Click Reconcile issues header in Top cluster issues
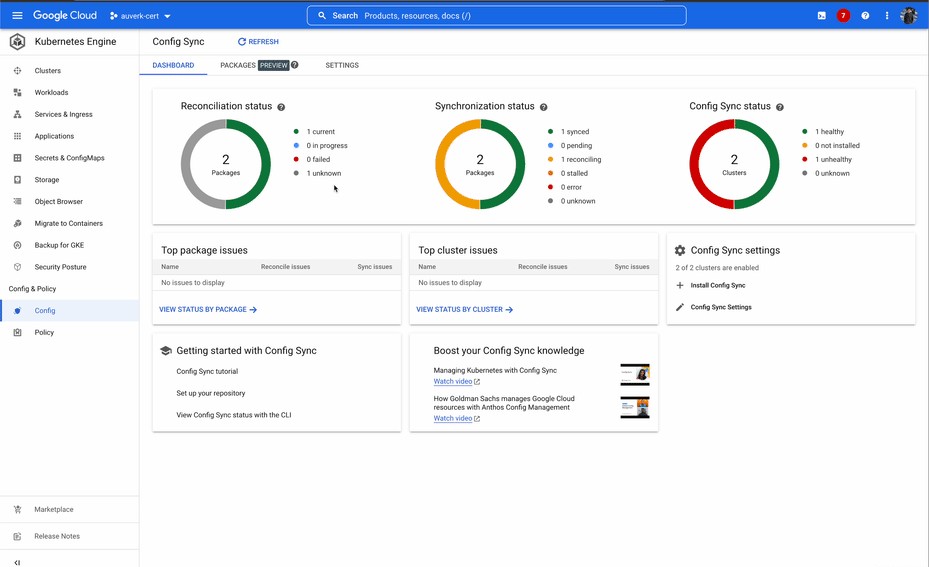929x567 pixels. [x=543, y=267]
